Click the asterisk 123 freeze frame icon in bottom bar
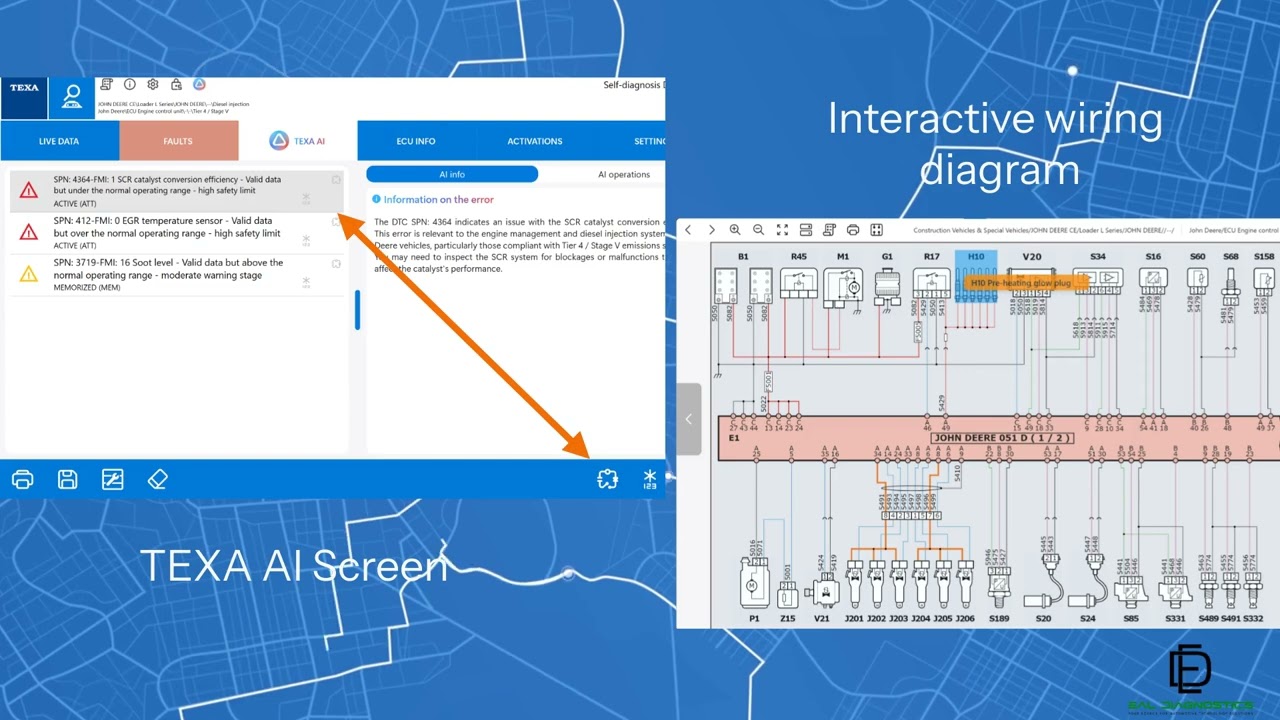This screenshot has width=1280, height=720. [650, 480]
